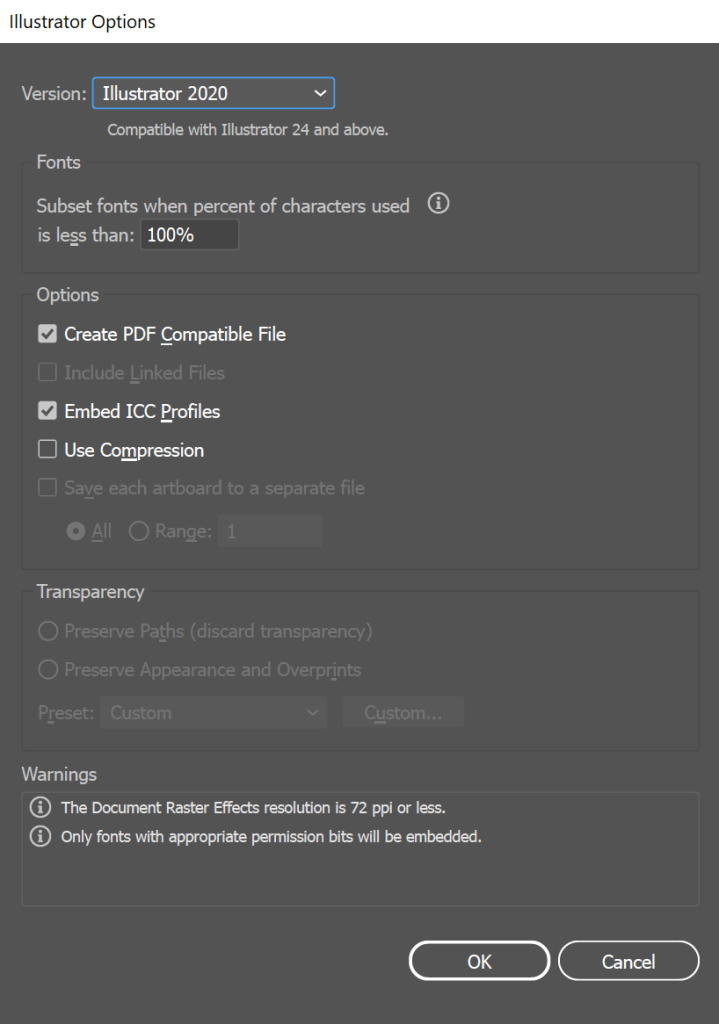719x1024 pixels.
Task: Click the info icon beside Subset fonts
Action: tap(438, 204)
